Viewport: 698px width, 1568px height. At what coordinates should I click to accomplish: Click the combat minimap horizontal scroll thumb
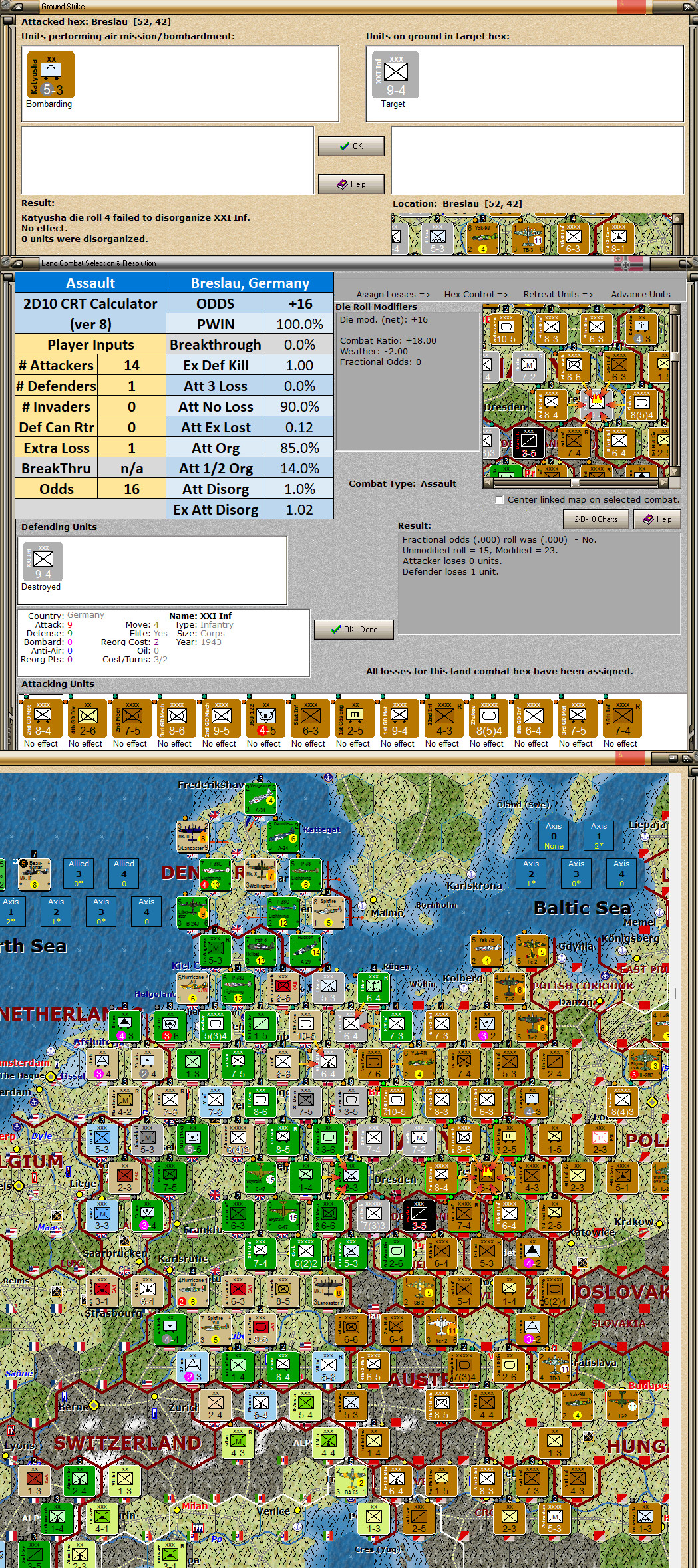pos(575,483)
